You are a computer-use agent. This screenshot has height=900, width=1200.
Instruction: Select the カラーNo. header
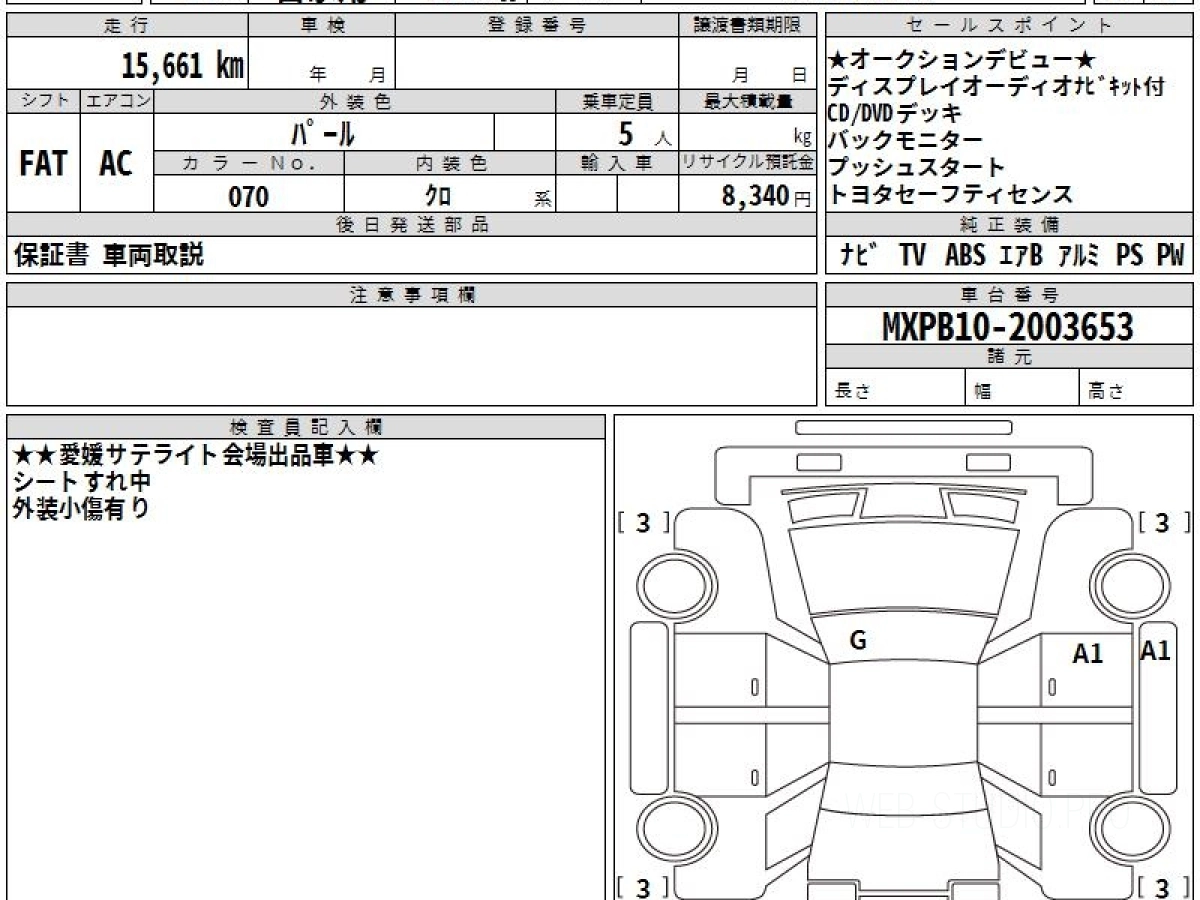point(249,164)
